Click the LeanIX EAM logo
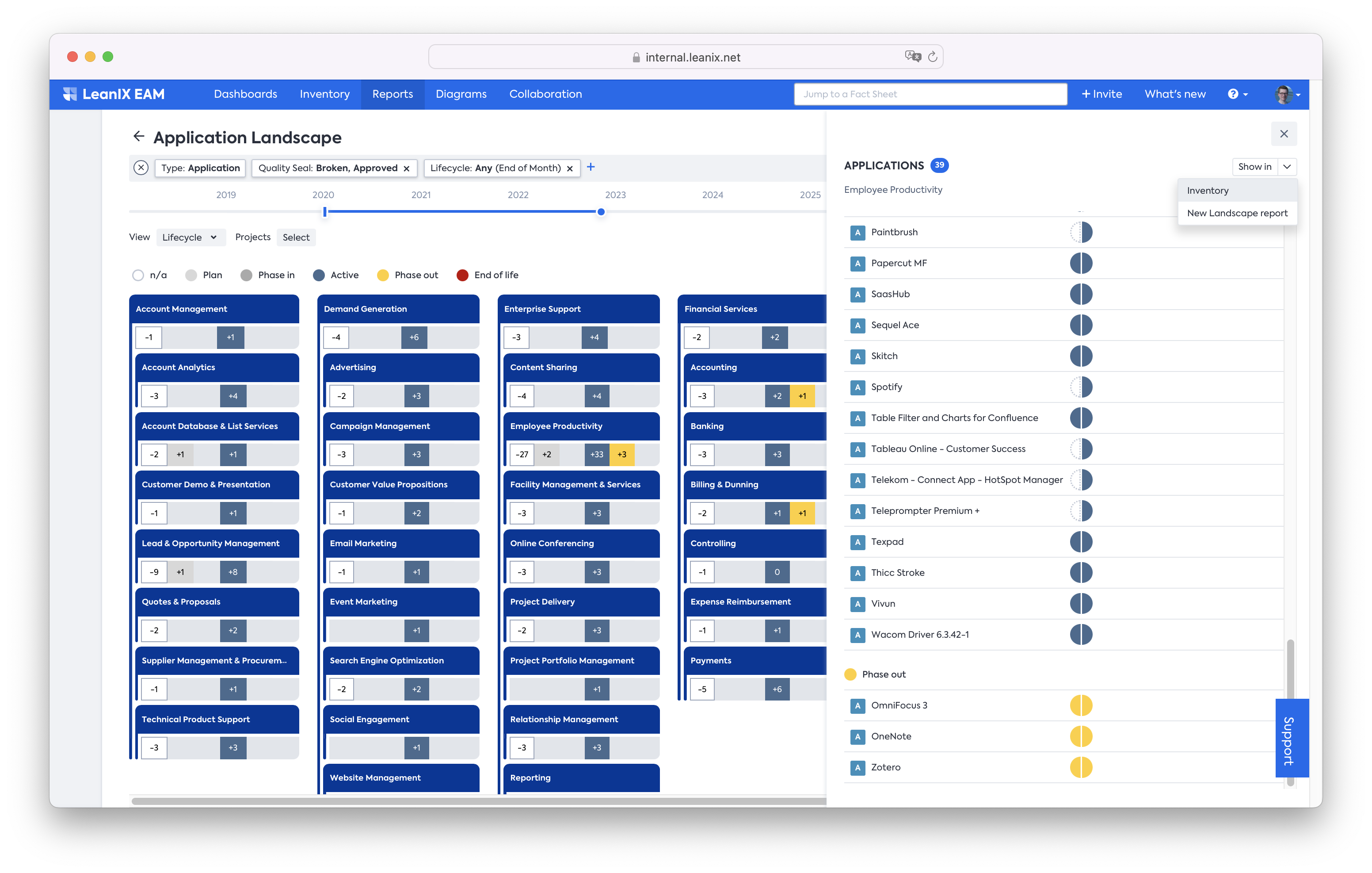Image resolution: width=1372 pixels, height=873 pixels. pos(114,94)
